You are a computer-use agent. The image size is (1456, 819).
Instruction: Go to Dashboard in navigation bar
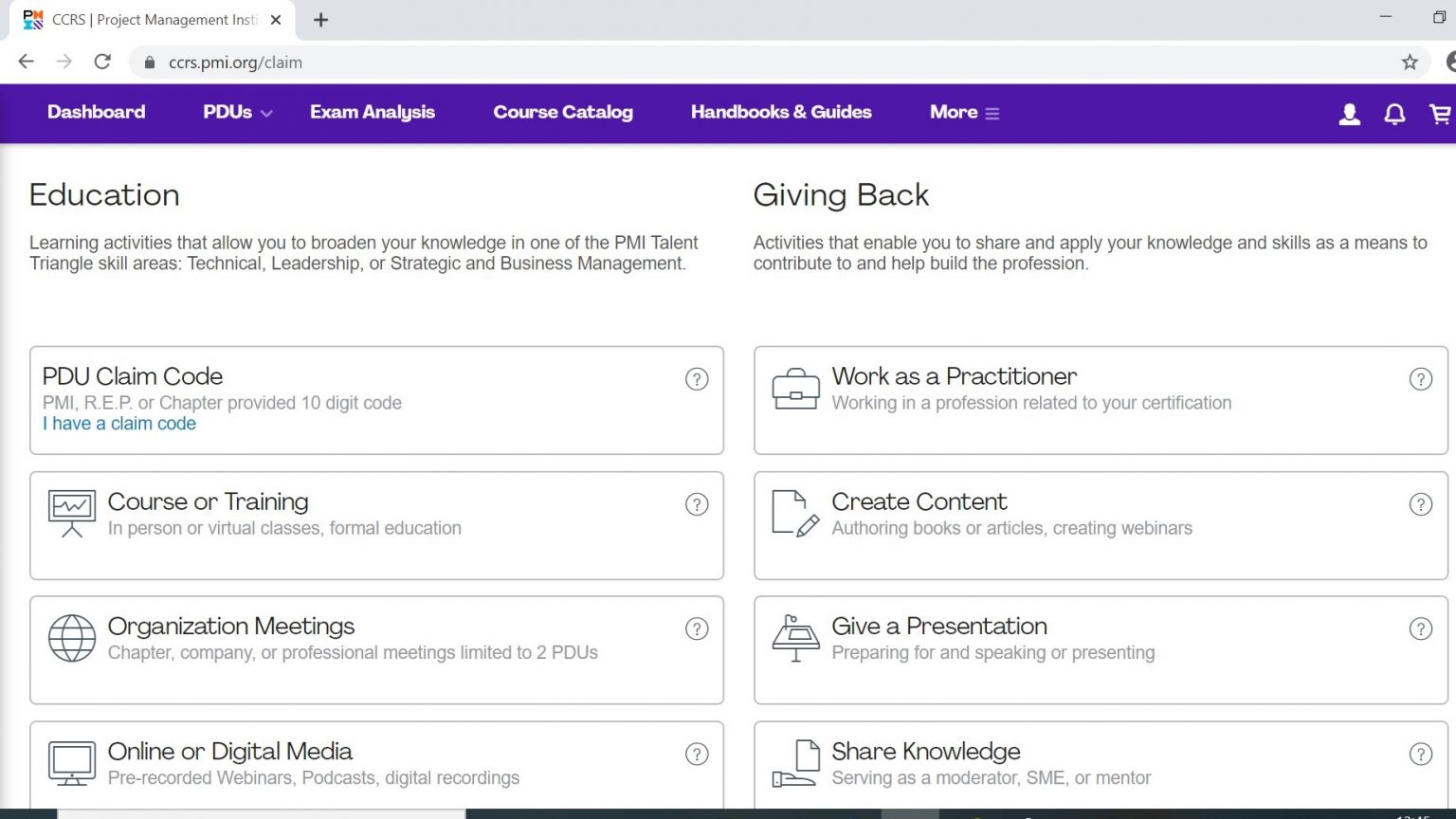pos(97,112)
